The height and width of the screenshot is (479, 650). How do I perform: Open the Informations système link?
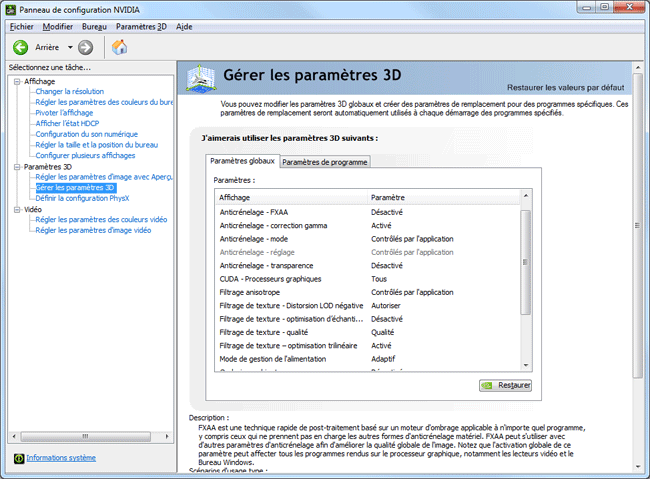pos(61,458)
